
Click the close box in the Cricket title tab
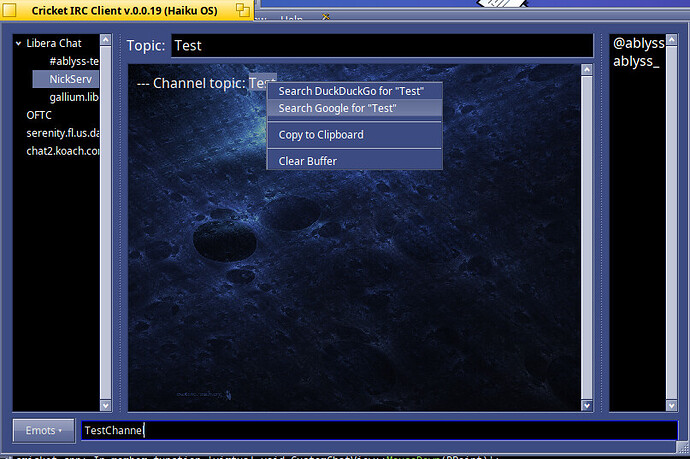click(9, 10)
